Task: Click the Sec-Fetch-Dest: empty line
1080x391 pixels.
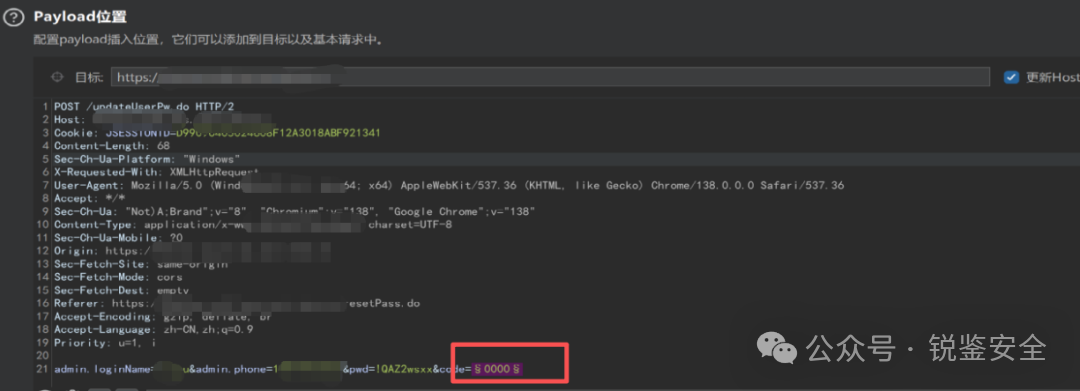Action: [x=121, y=290]
